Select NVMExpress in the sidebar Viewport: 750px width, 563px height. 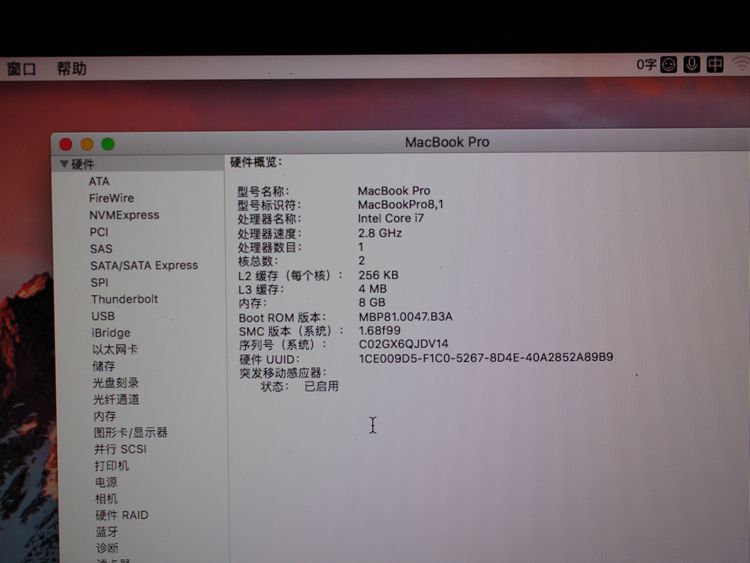[x=124, y=215]
